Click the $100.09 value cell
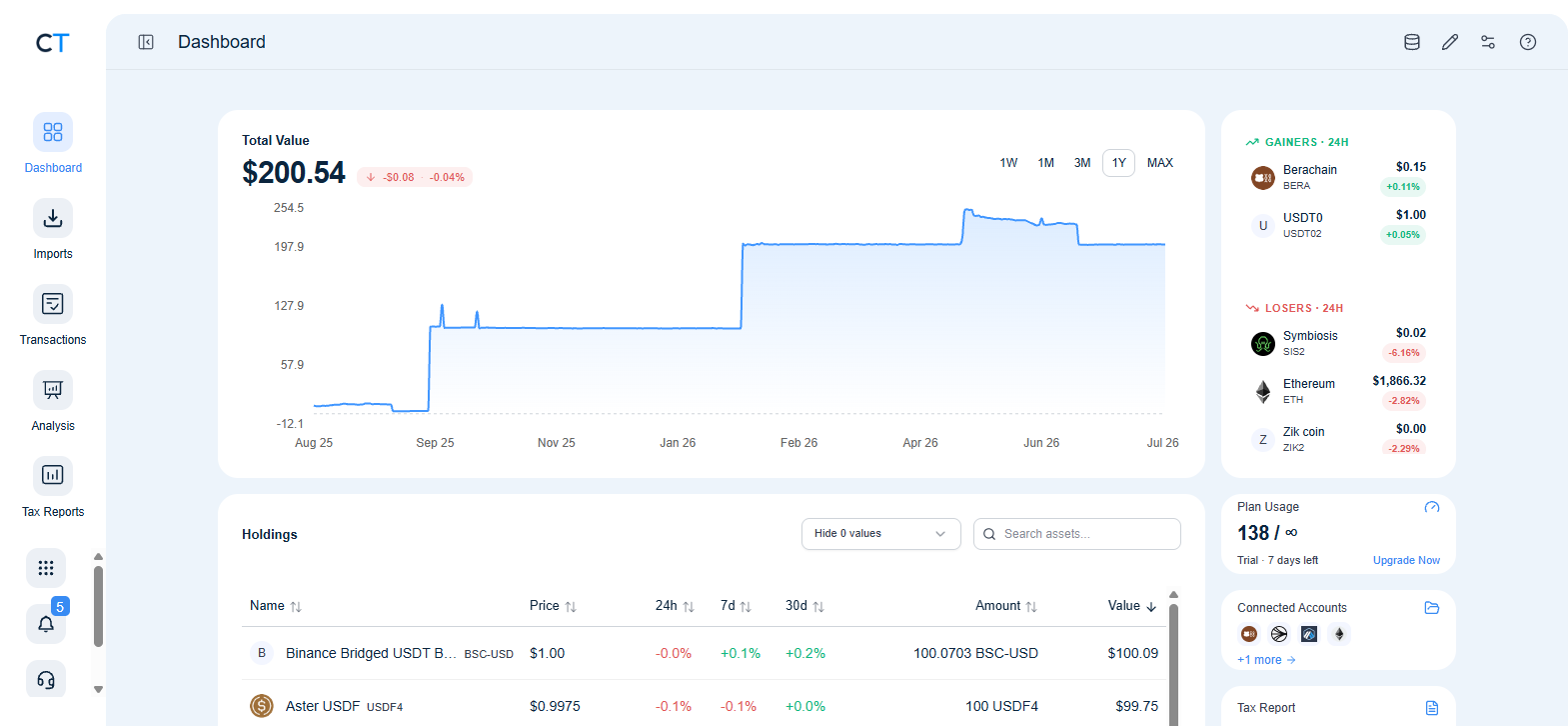This screenshot has width=1568, height=726. click(1132, 653)
